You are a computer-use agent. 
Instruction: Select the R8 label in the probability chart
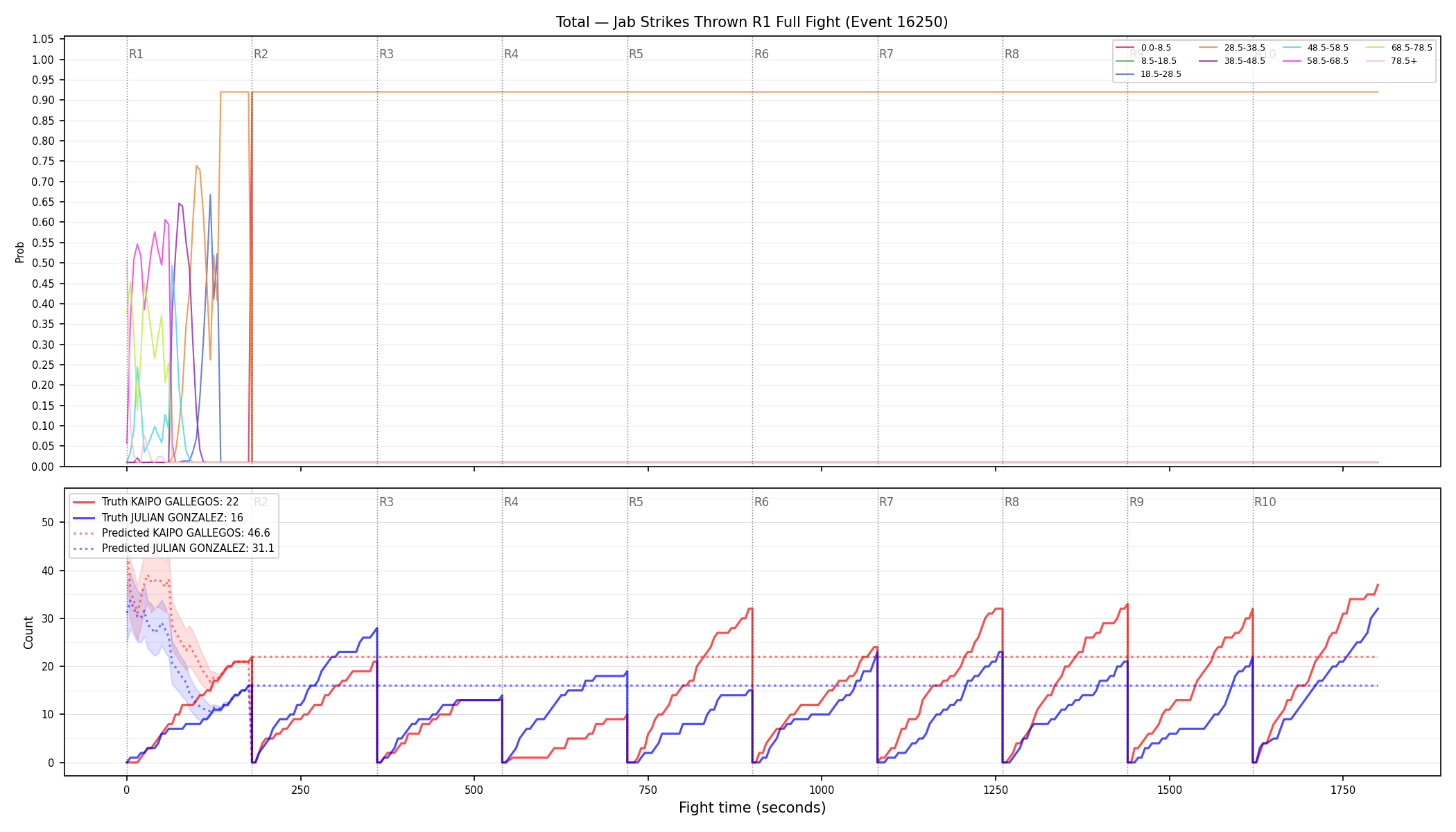pos(1012,54)
